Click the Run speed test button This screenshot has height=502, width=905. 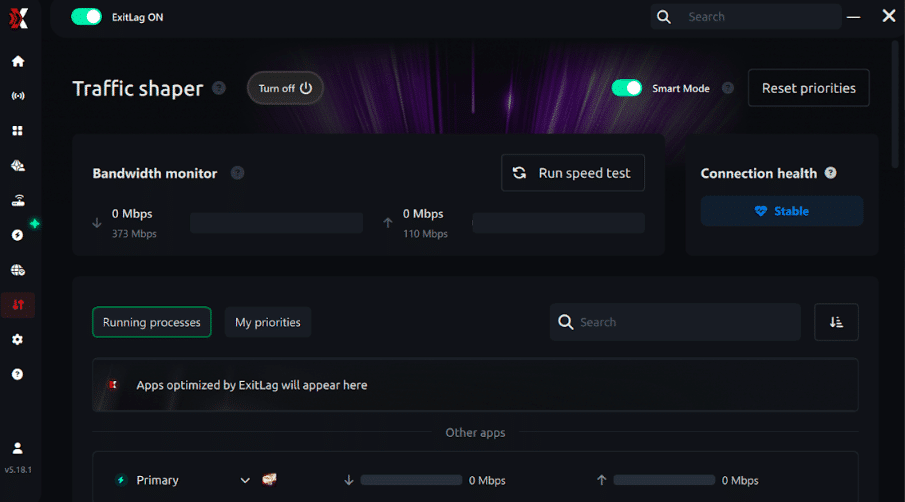(572, 173)
